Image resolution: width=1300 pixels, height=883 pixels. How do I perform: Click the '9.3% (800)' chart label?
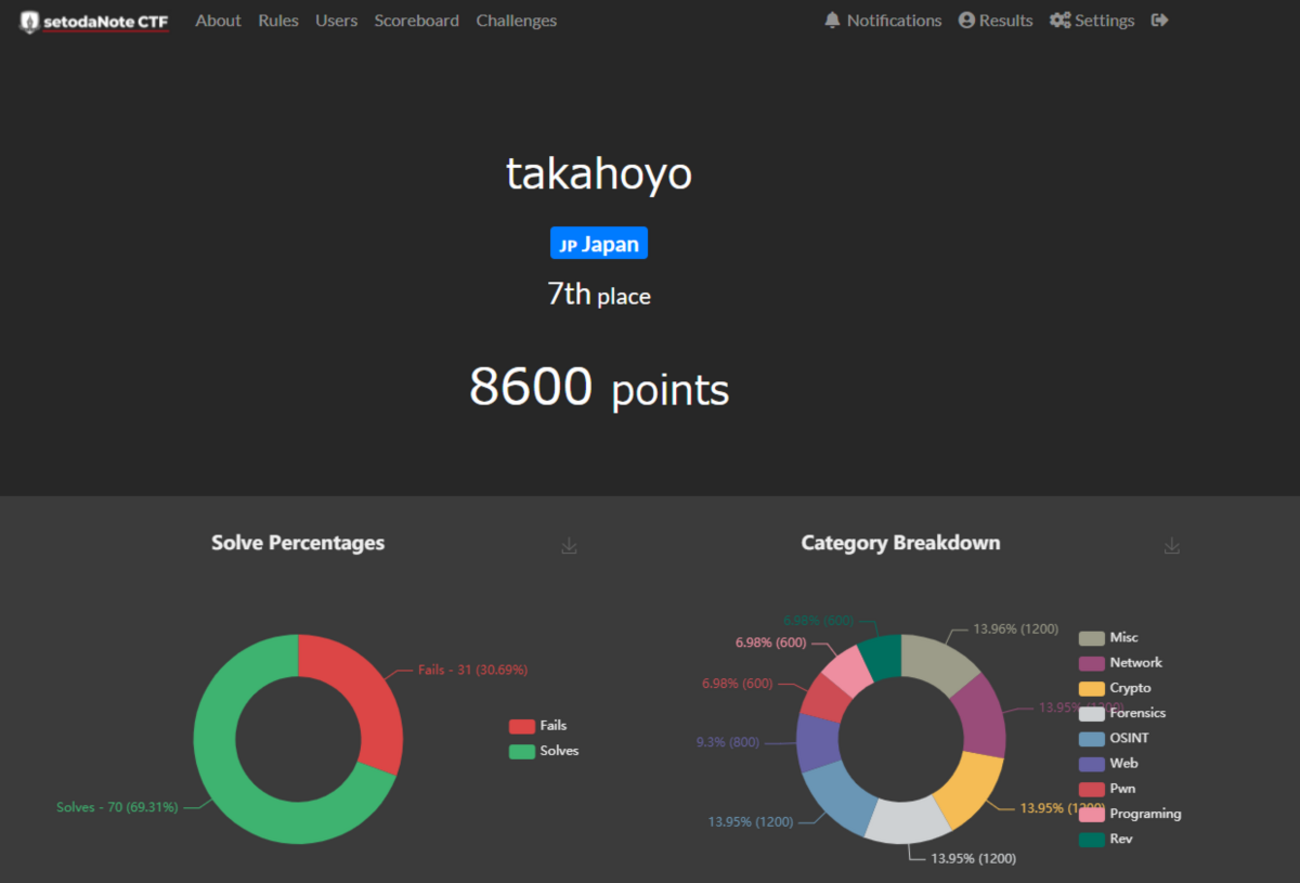pyautogui.click(x=728, y=742)
